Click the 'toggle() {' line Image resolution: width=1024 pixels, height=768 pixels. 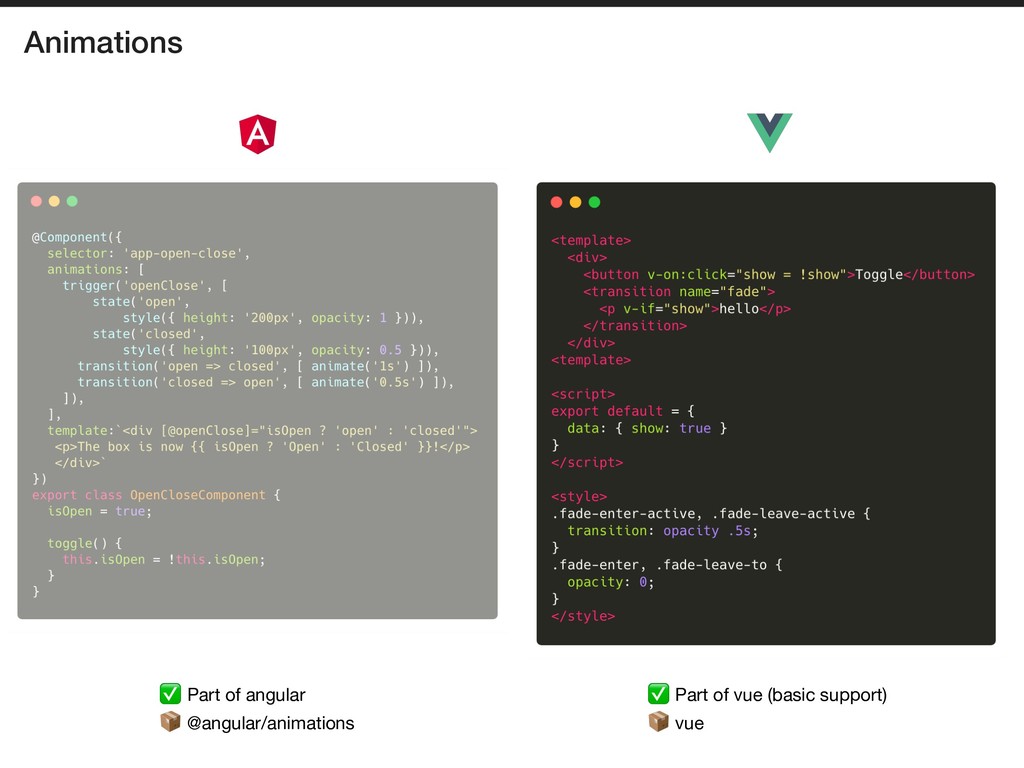(84, 543)
